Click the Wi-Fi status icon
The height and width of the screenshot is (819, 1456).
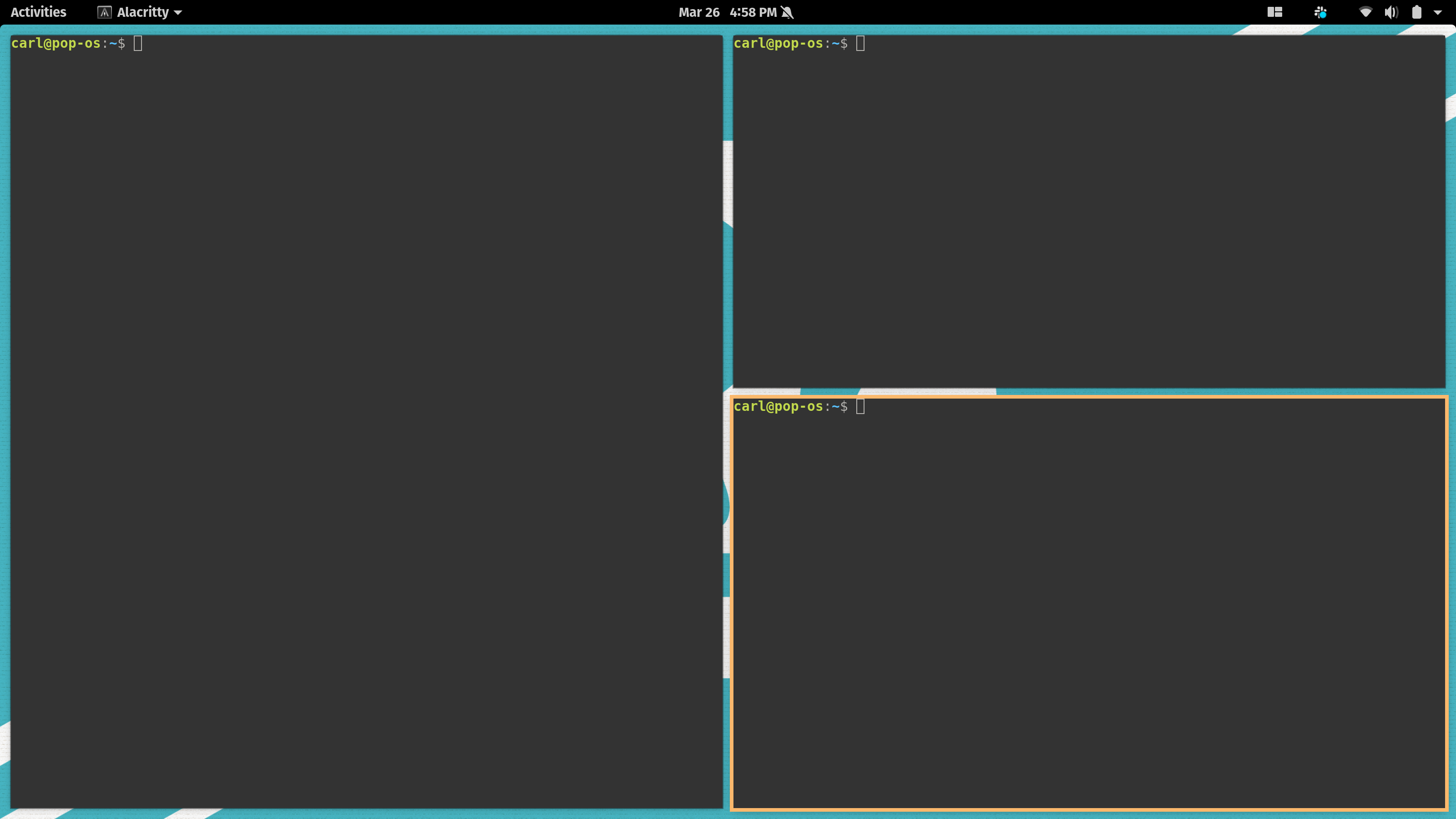coord(1365,12)
